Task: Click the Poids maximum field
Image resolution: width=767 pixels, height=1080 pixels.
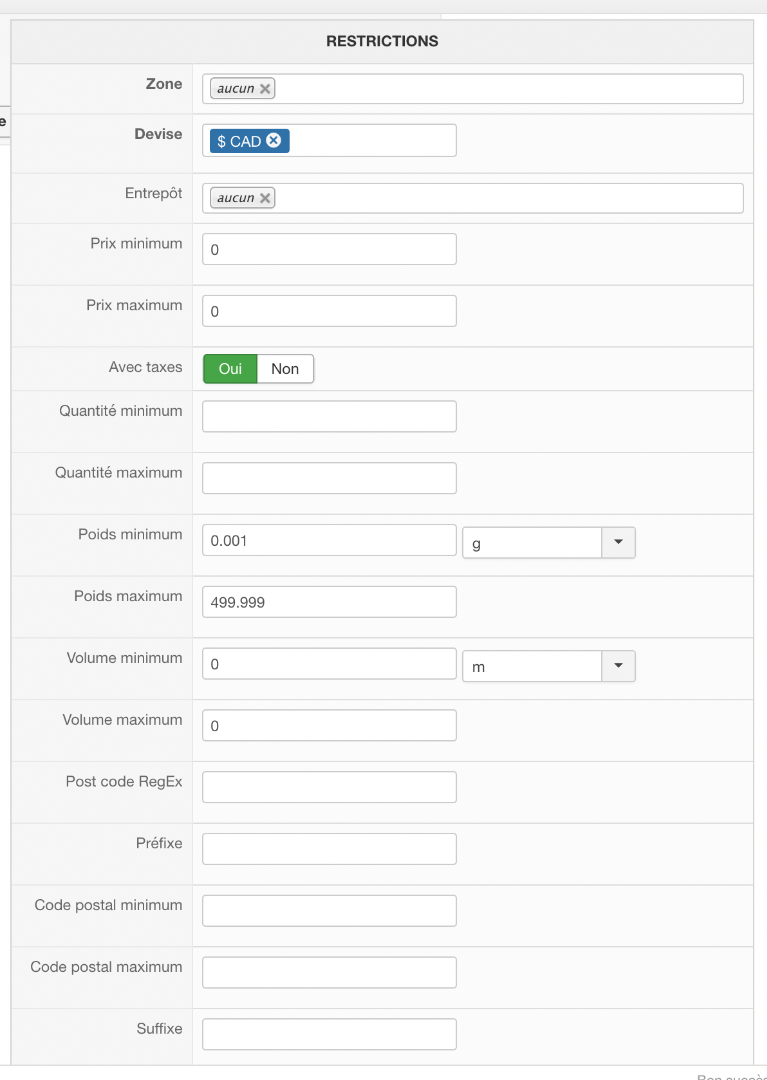Action: pos(329,602)
